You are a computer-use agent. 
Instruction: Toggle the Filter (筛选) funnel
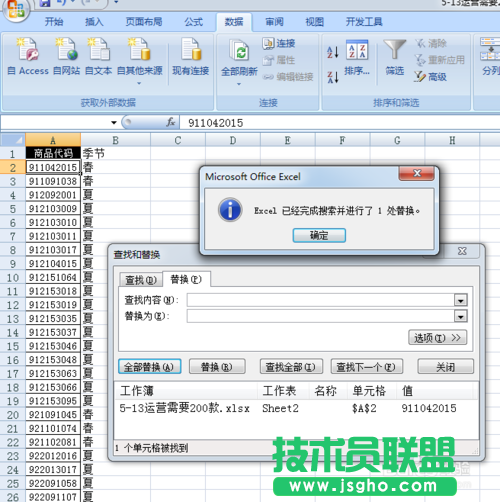click(395, 57)
